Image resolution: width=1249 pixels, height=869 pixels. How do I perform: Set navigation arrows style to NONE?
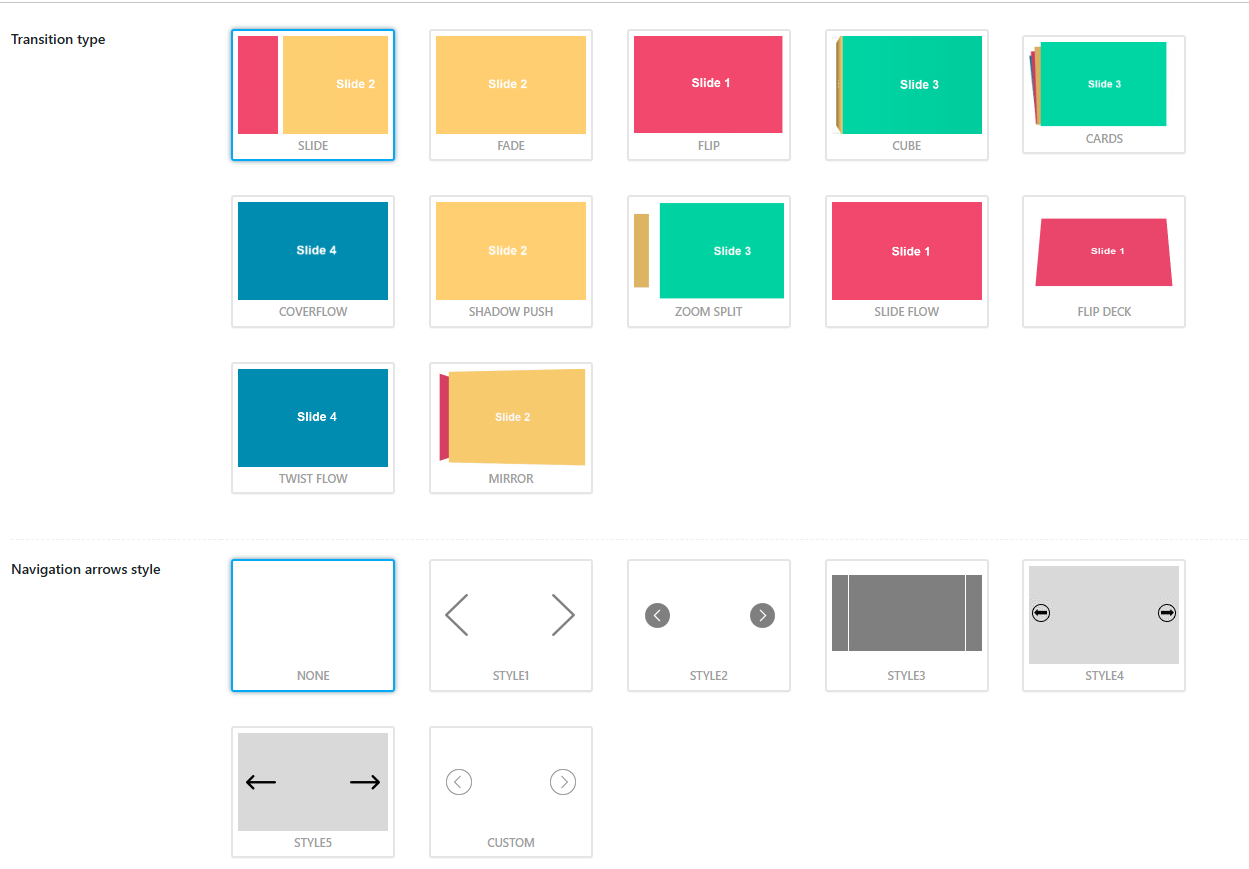[x=312, y=625]
